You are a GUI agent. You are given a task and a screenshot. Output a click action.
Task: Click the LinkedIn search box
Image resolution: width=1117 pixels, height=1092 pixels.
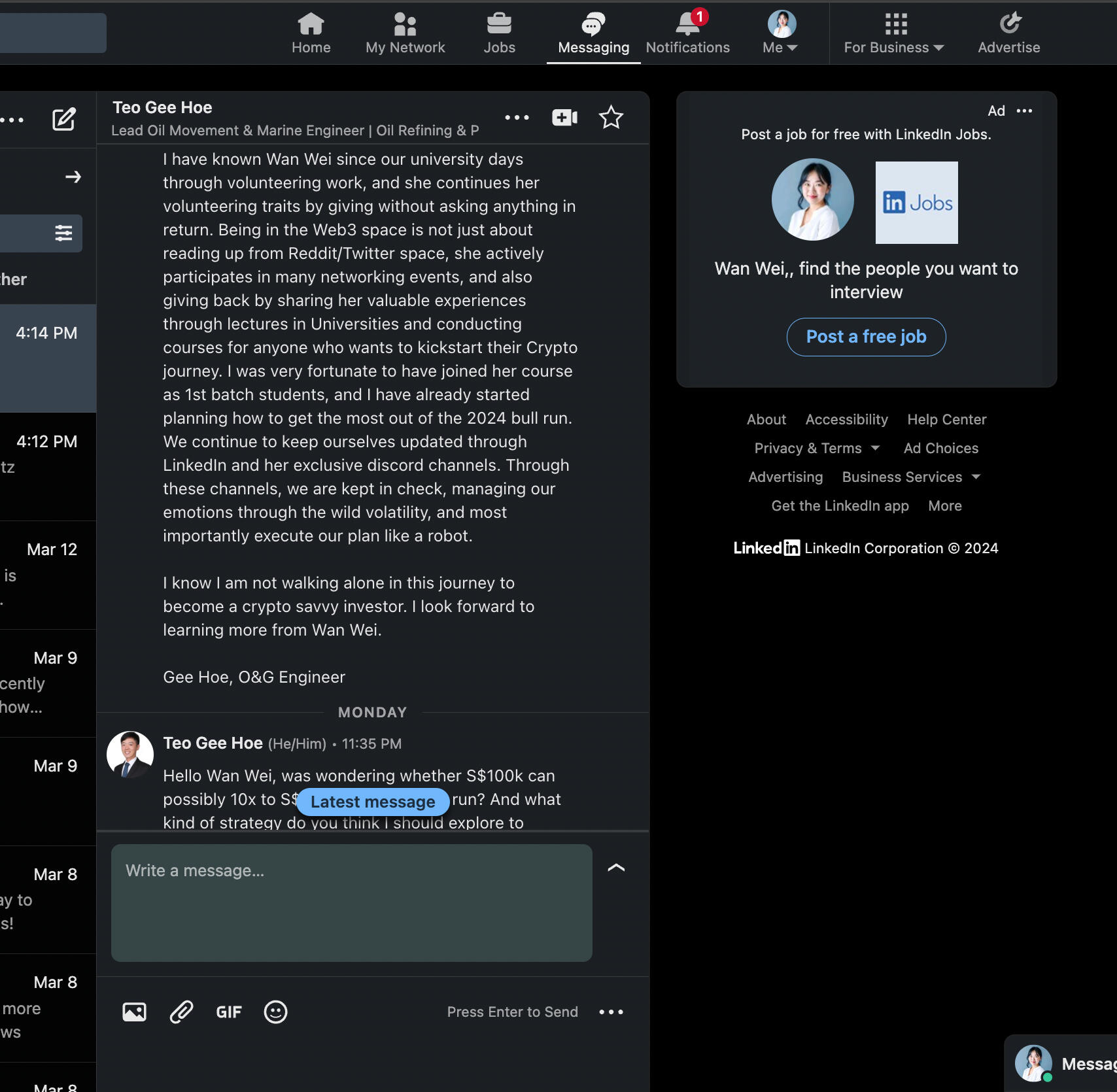[x=53, y=33]
